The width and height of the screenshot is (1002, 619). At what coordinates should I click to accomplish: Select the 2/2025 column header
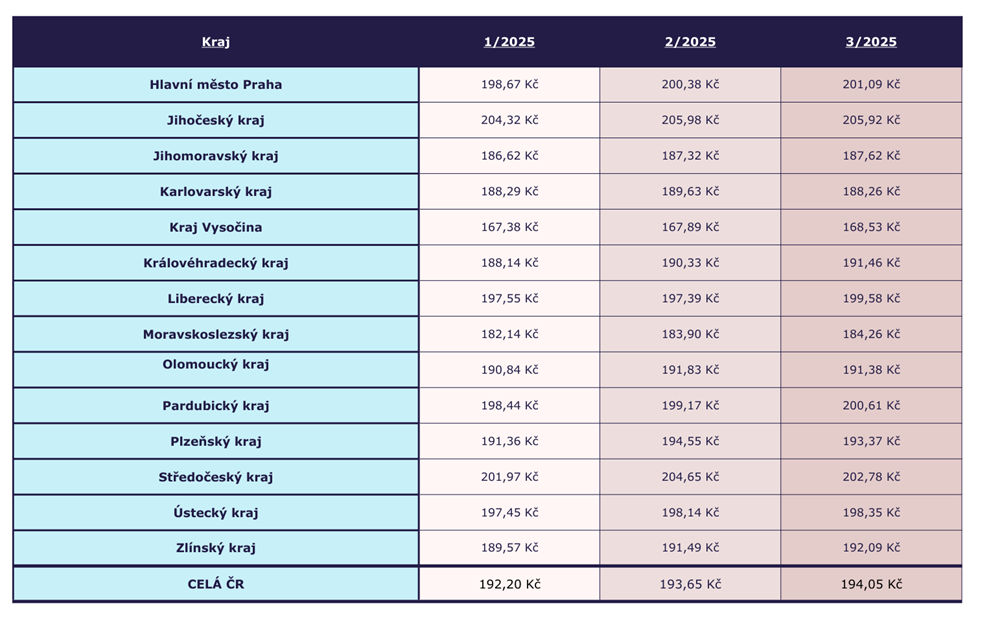tap(690, 42)
